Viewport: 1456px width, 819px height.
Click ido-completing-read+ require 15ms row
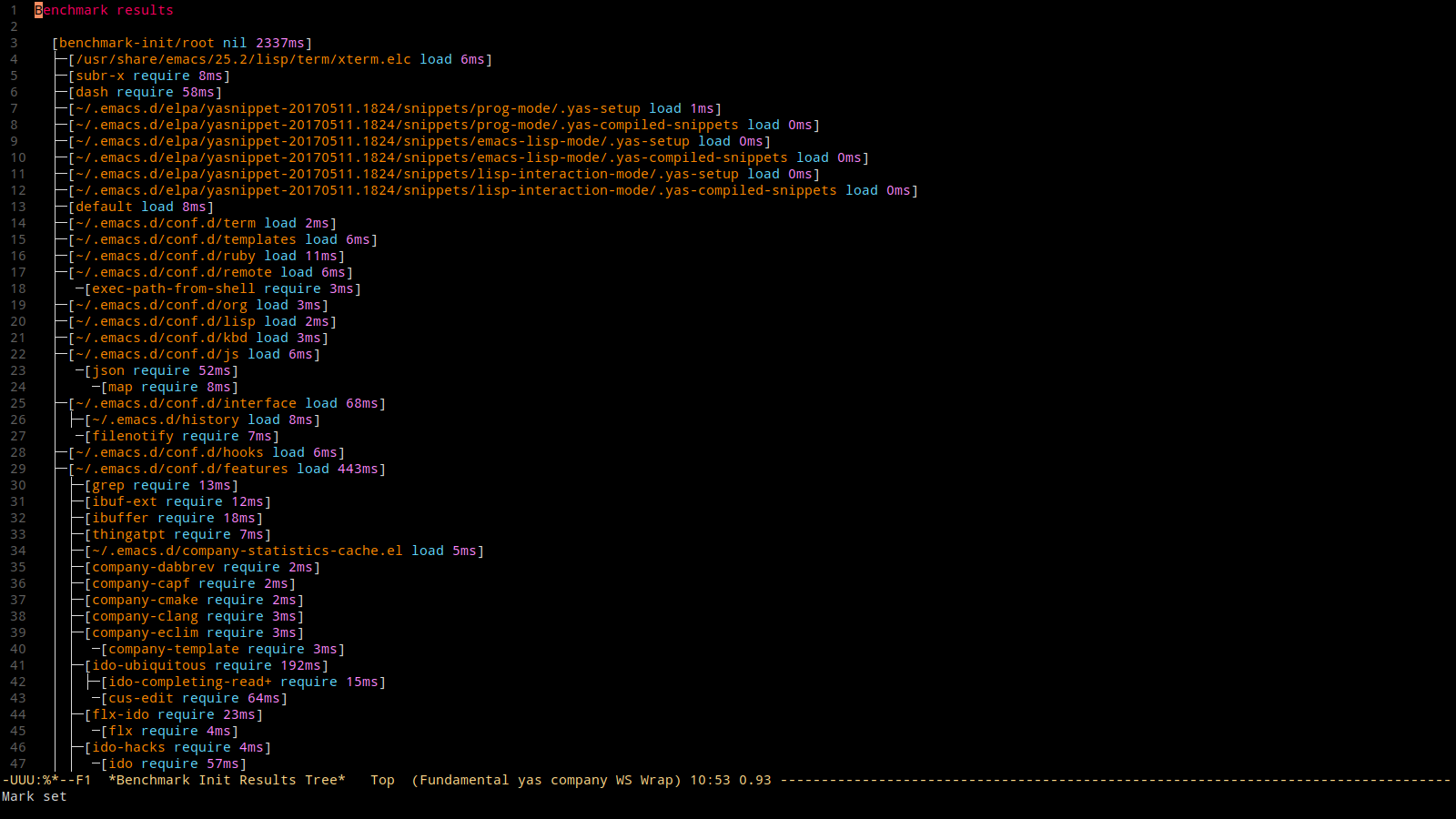click(x=243, y=682)
